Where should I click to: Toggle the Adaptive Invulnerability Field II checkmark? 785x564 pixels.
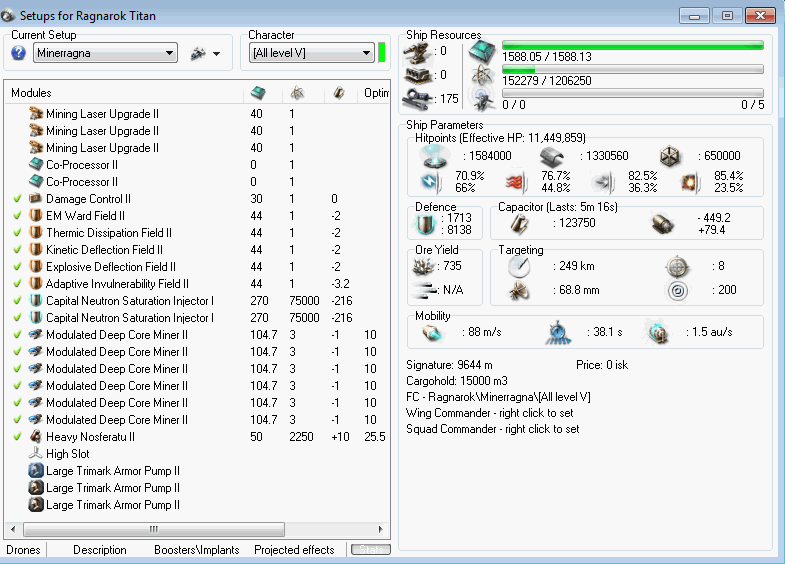18,284
